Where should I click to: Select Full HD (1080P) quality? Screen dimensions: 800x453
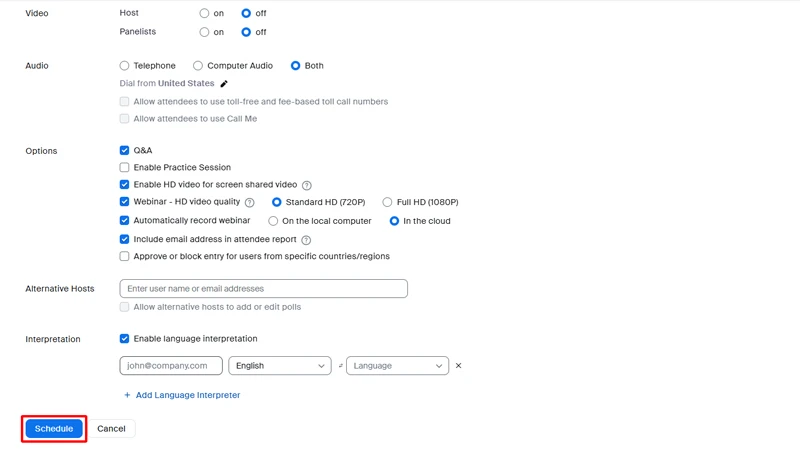pyautogui.click(x=387, y=202)
